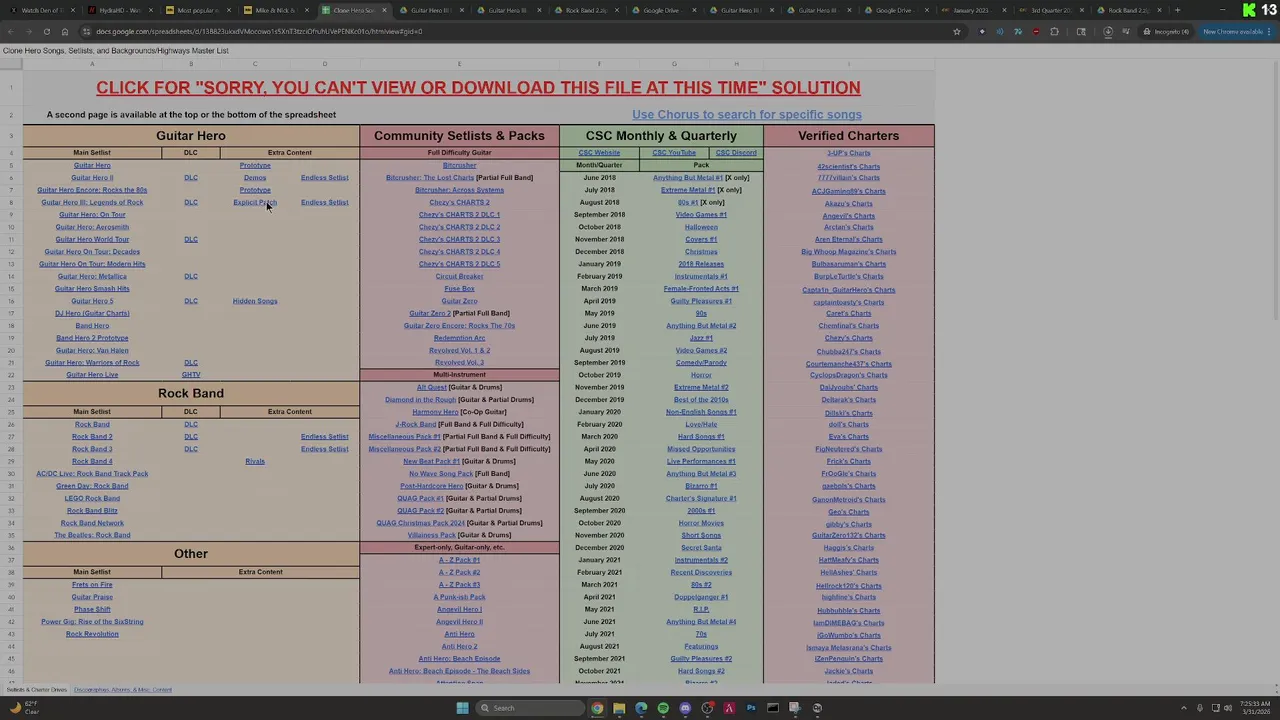Select the Setlists & Charter Drives sheet tab
The image size is (1280, 720).
36,690
